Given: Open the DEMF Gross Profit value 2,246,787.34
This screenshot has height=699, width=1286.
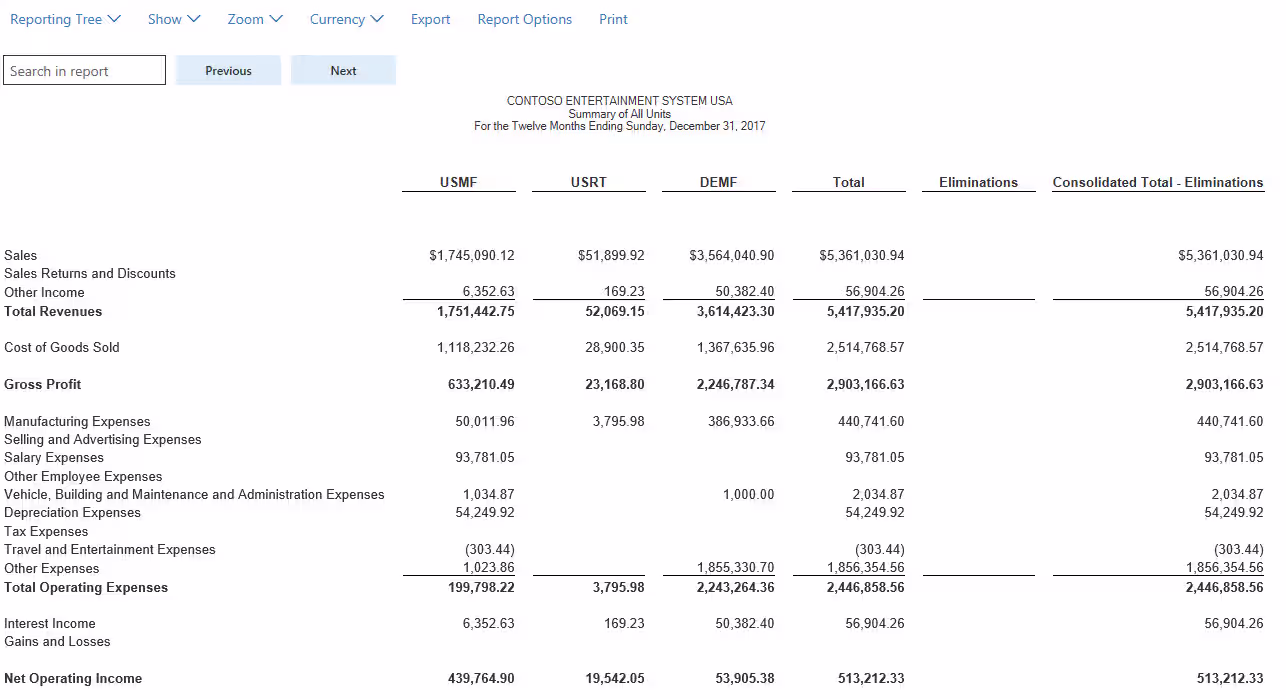Looking at the screenshot, I should [x=735, y=385].
